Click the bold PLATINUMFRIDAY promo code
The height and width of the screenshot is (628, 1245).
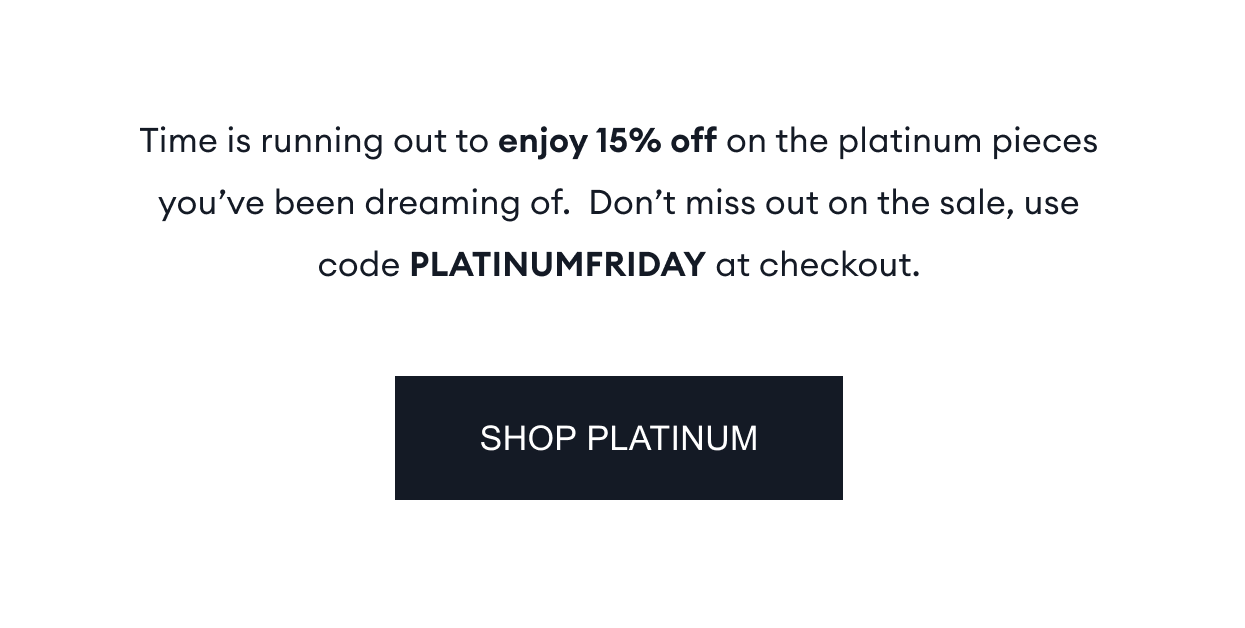(x=557, y=265)
